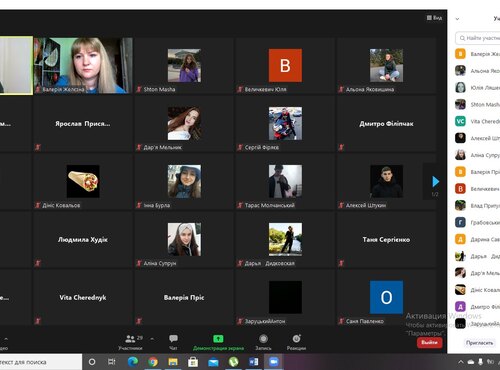Collapse the participants panel chevron

point(457,19)
